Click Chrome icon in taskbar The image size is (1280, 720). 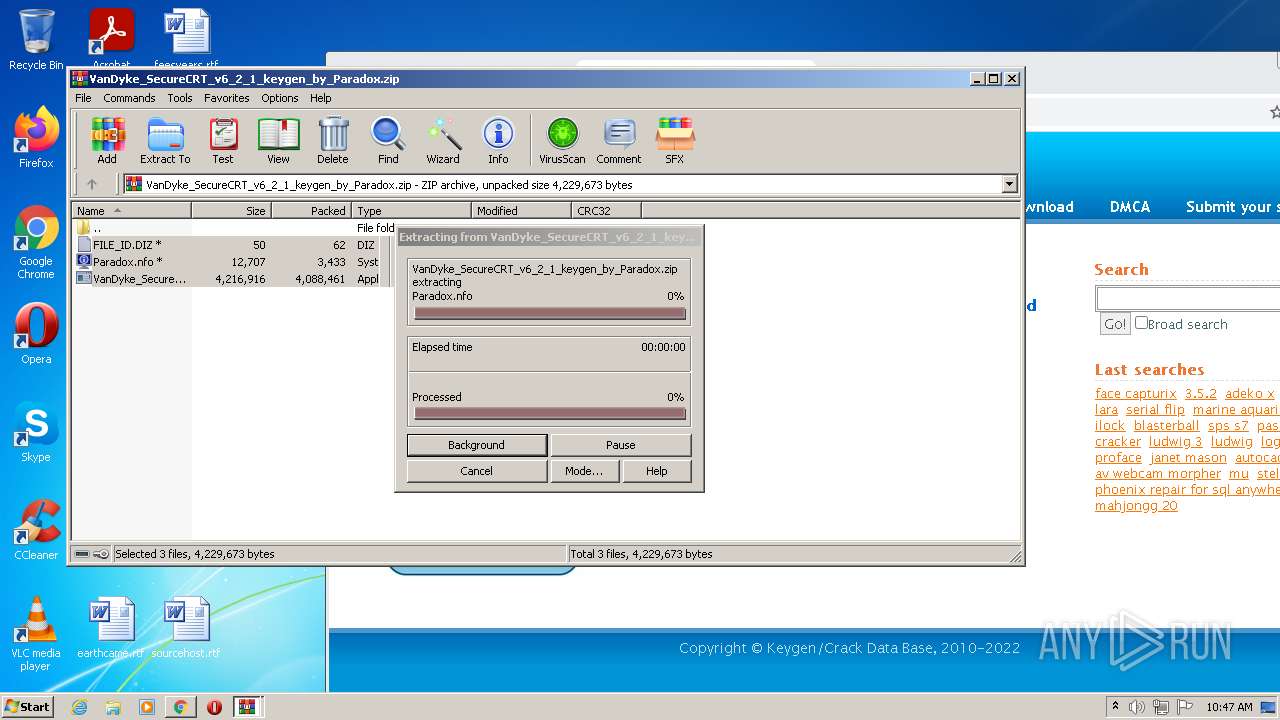pos(180,707)
